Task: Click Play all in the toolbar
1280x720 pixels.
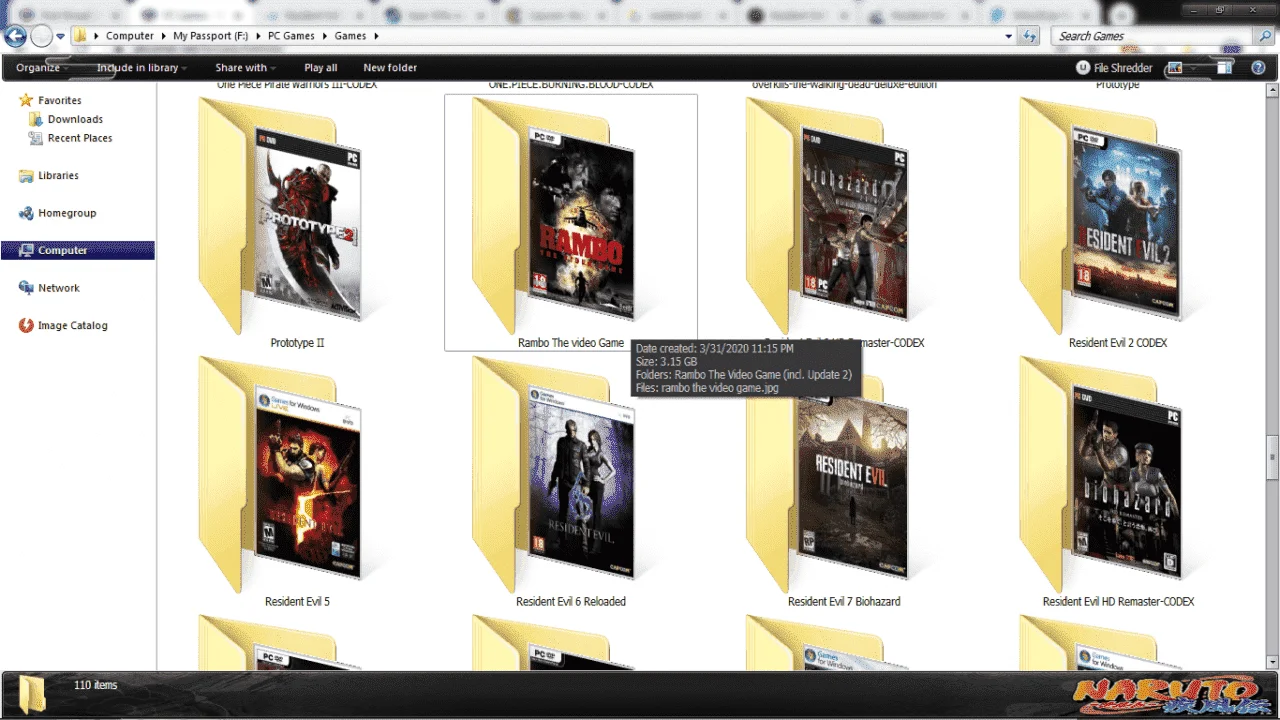Action: point(320,68)
